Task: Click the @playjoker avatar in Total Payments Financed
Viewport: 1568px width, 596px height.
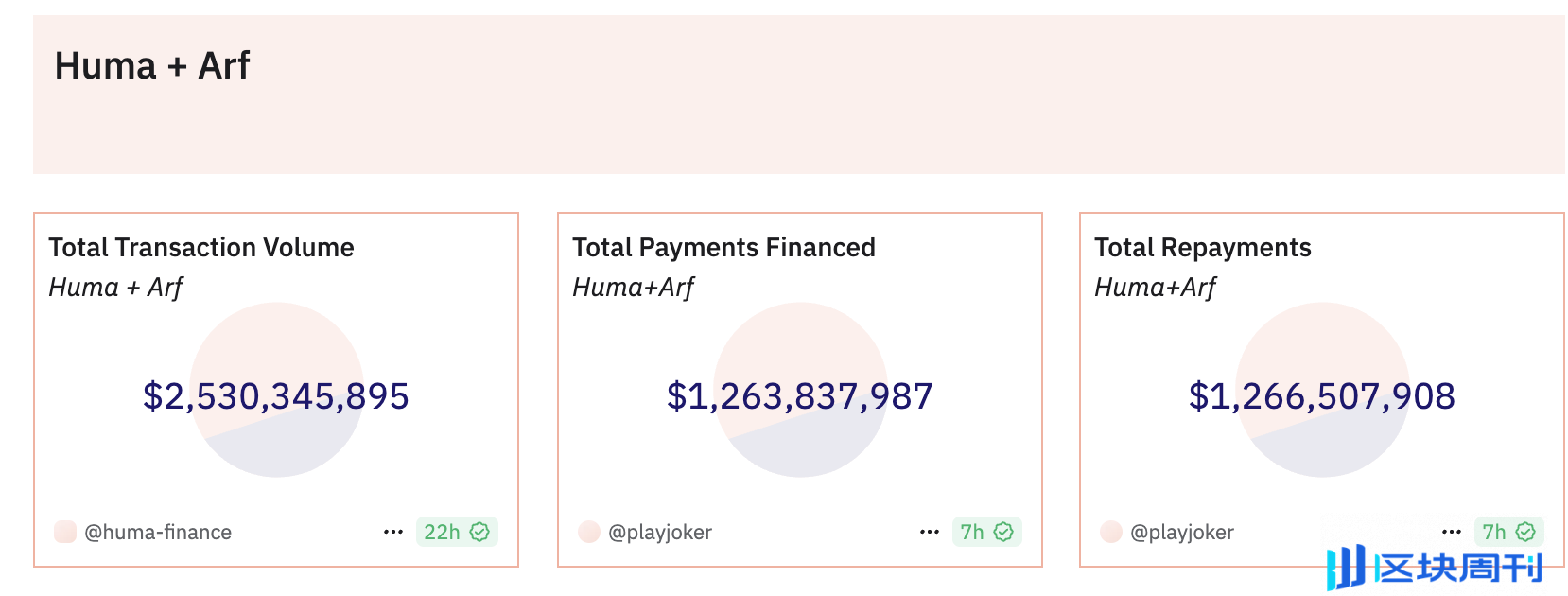Action: [x=588, y=532]
